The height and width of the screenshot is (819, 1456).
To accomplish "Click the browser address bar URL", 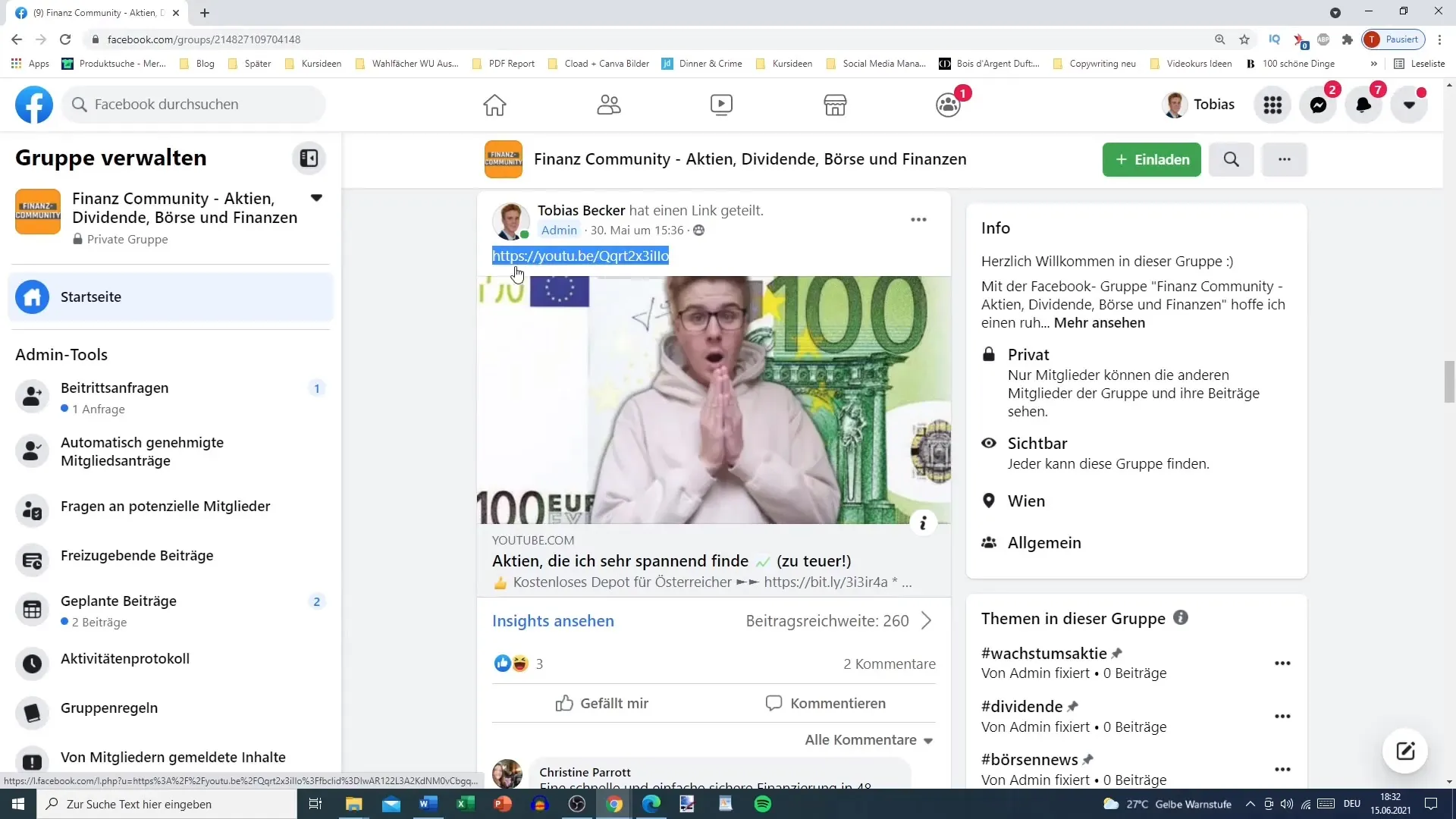I will click(x=203, y=39).
